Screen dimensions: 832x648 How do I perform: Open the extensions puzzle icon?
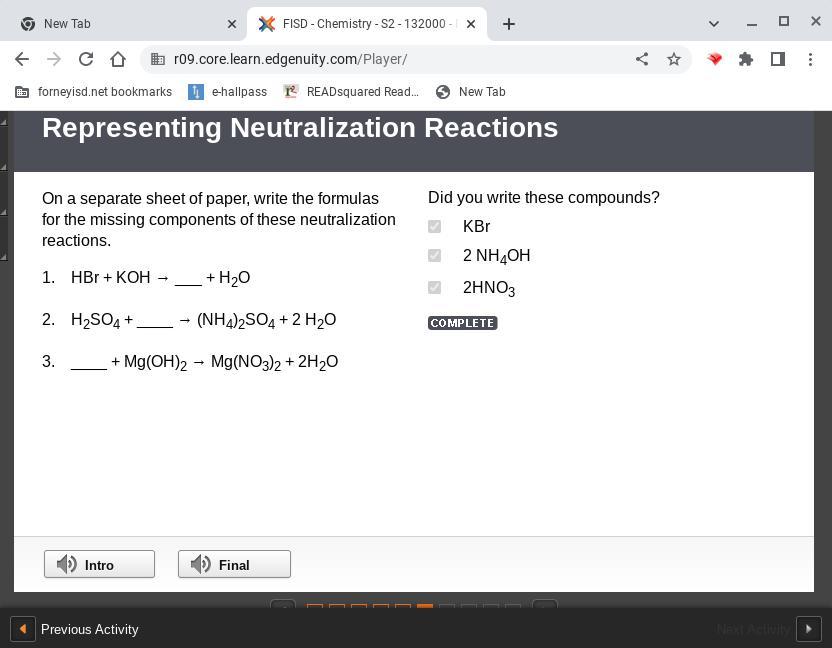746,59
